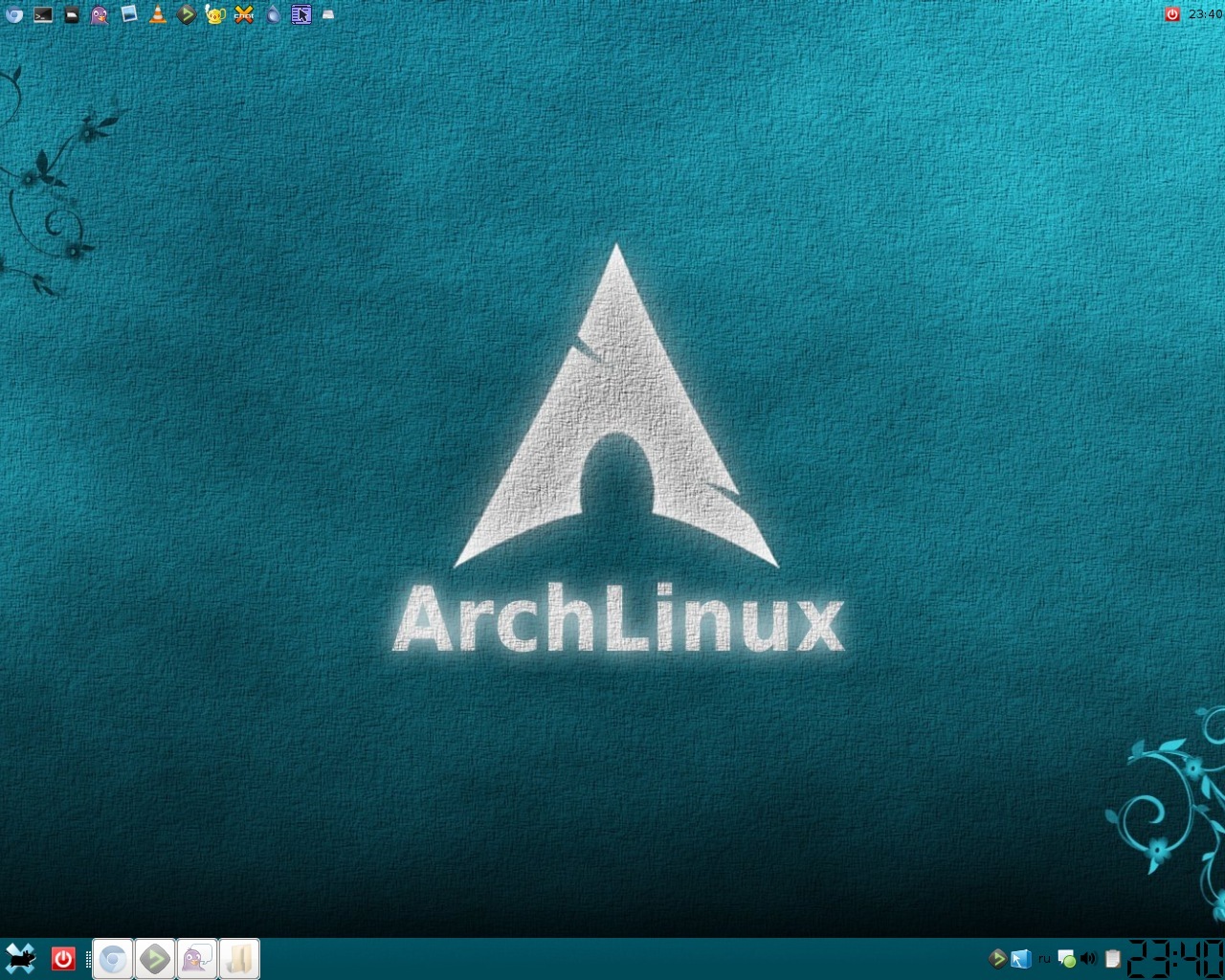This screenshot has height=980, width=1225.
Task: Launch DeaDBeeF player from top panel
Action: pos(187,14)
